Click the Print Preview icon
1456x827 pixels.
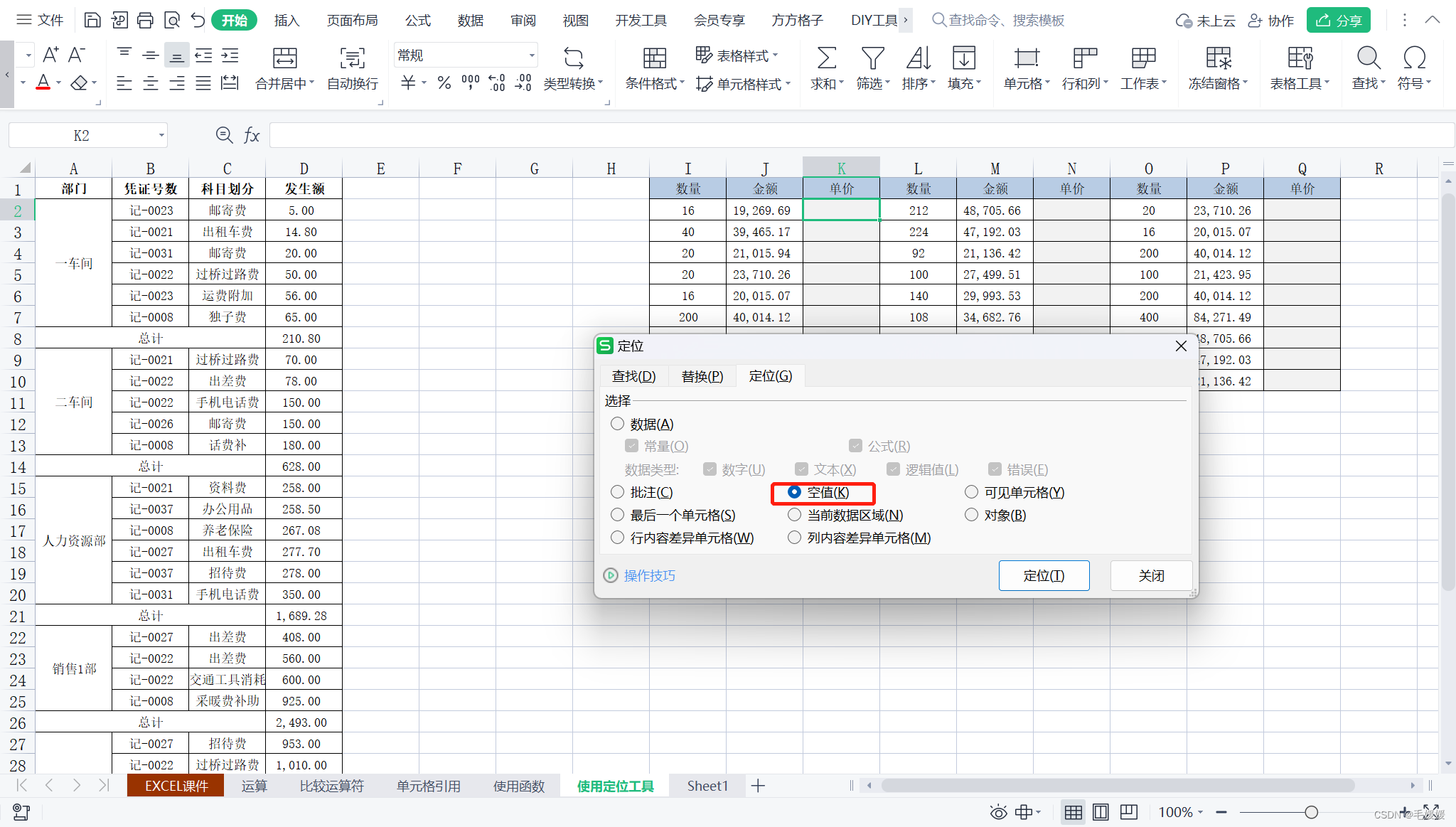click(171, 20)
